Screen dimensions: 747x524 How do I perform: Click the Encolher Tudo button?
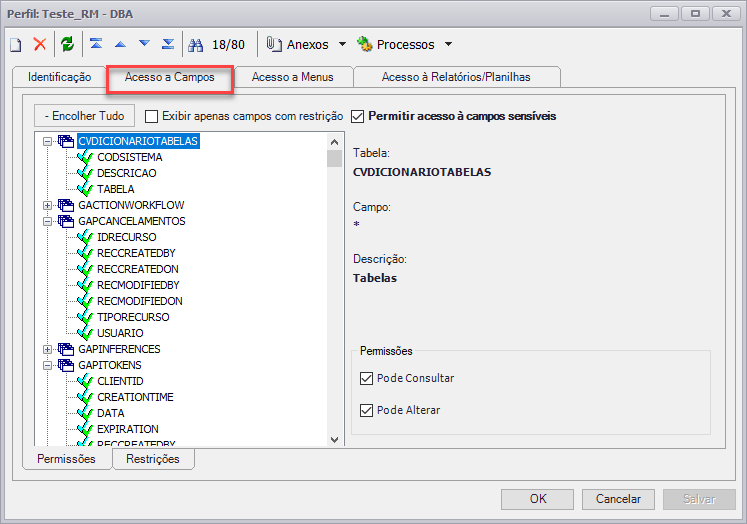click(x=85, y=116)
